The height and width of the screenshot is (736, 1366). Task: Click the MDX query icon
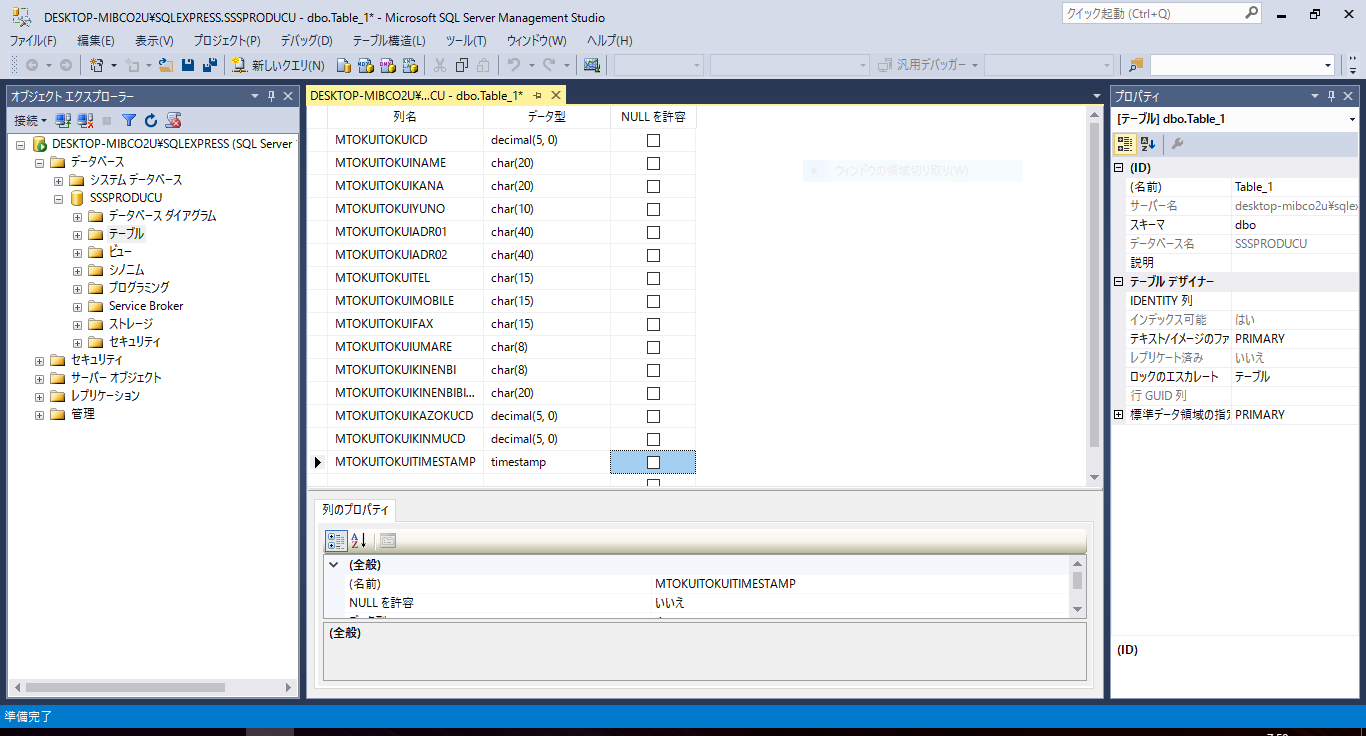365,65
